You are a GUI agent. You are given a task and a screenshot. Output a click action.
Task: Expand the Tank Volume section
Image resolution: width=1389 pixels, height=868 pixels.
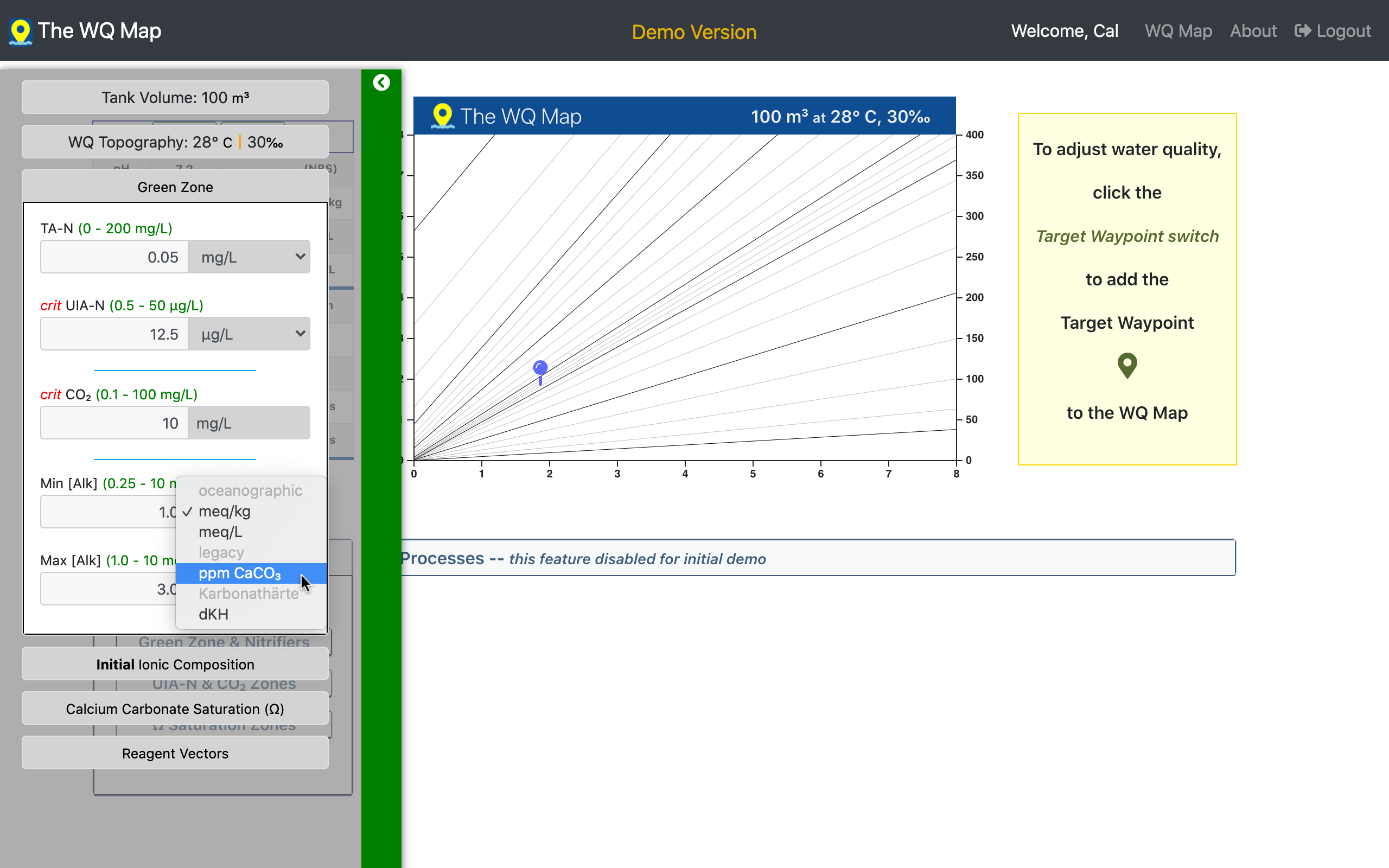(175, 98)
